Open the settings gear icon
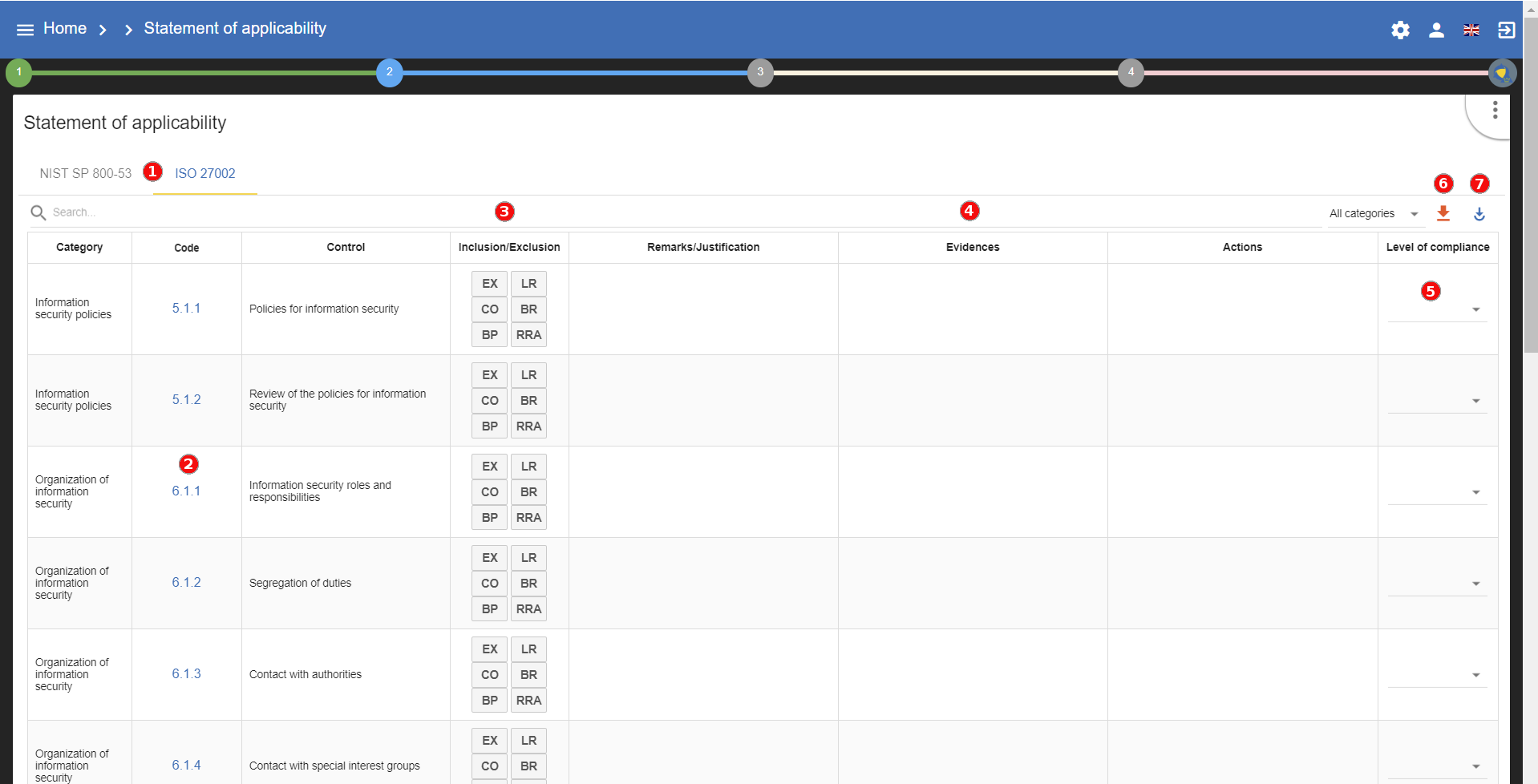This screenshot has height=784, width=1538. tap(1400, 30)
